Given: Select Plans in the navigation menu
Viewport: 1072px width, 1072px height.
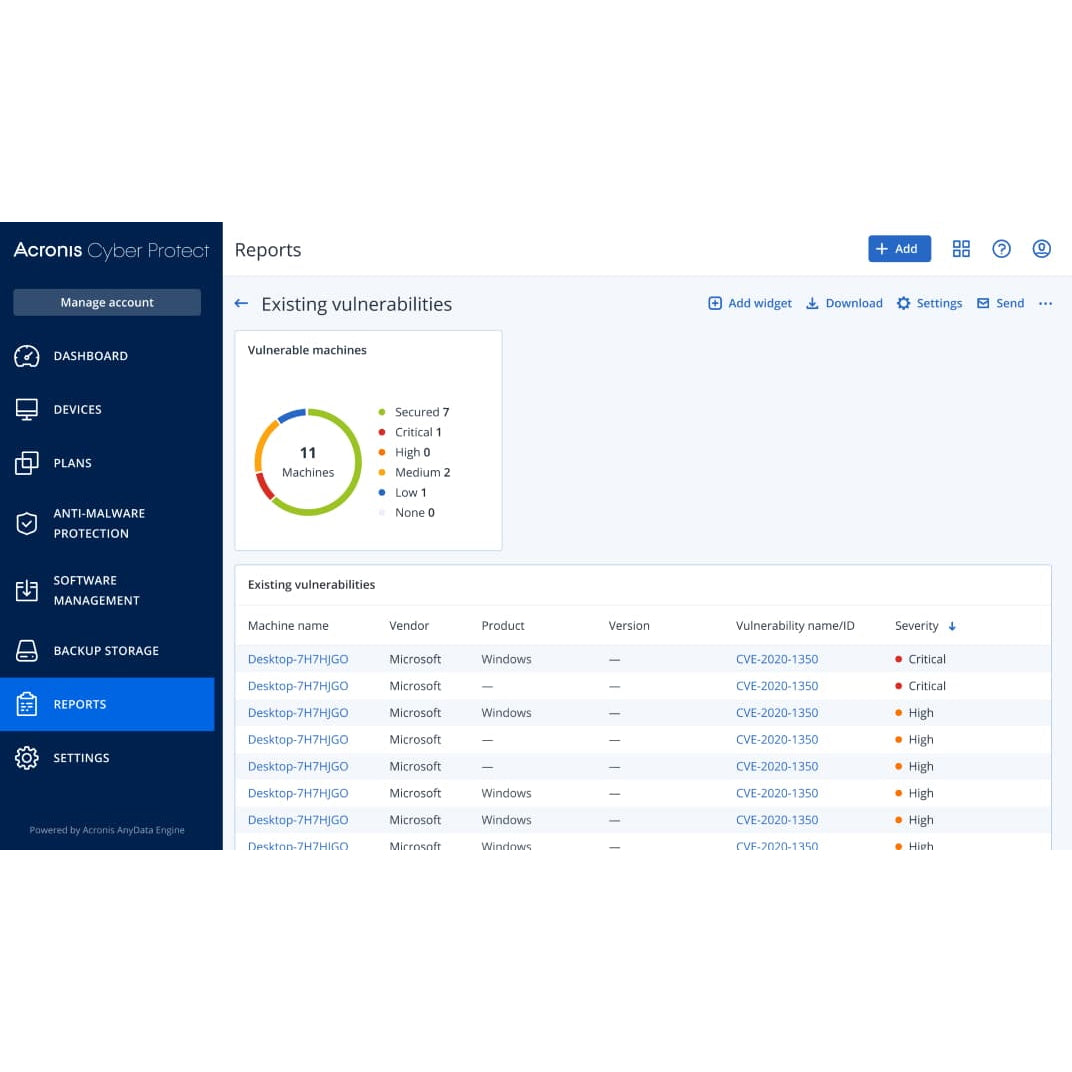Looking at the screenshot, I should tap(72, 463).
